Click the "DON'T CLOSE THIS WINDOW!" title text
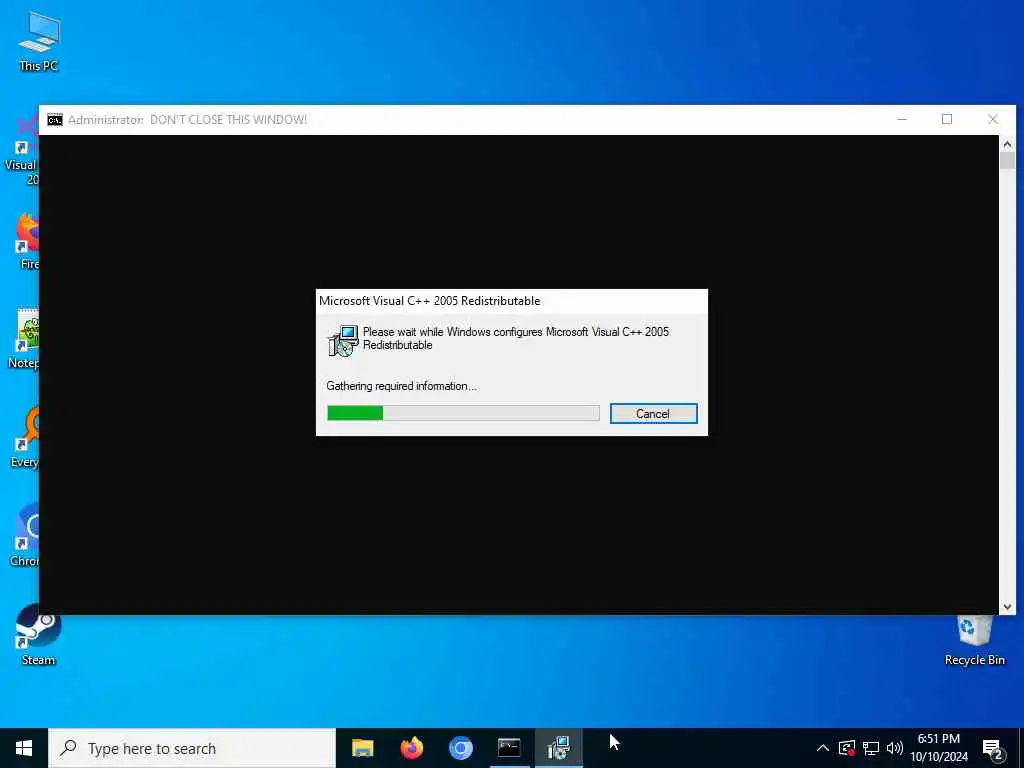Screen dimensions: 1024x768 (228, 120)
